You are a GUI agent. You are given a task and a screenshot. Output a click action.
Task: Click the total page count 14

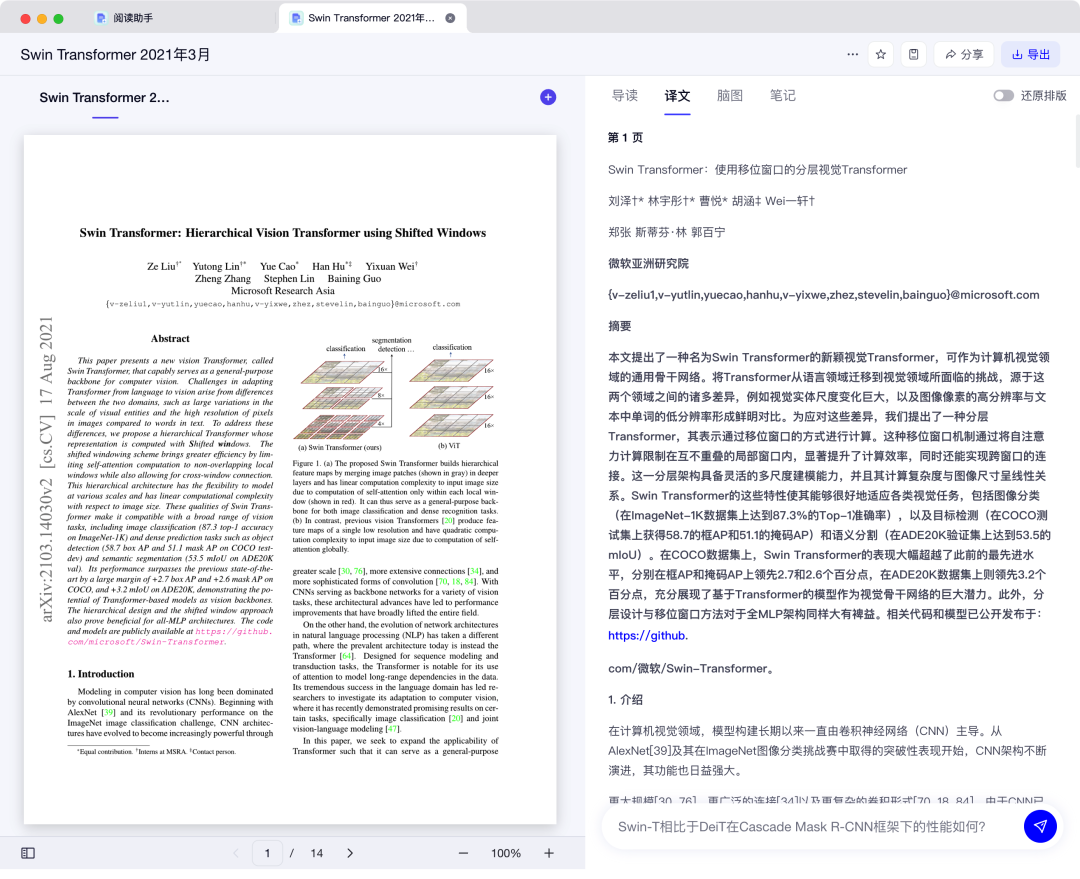317,853
